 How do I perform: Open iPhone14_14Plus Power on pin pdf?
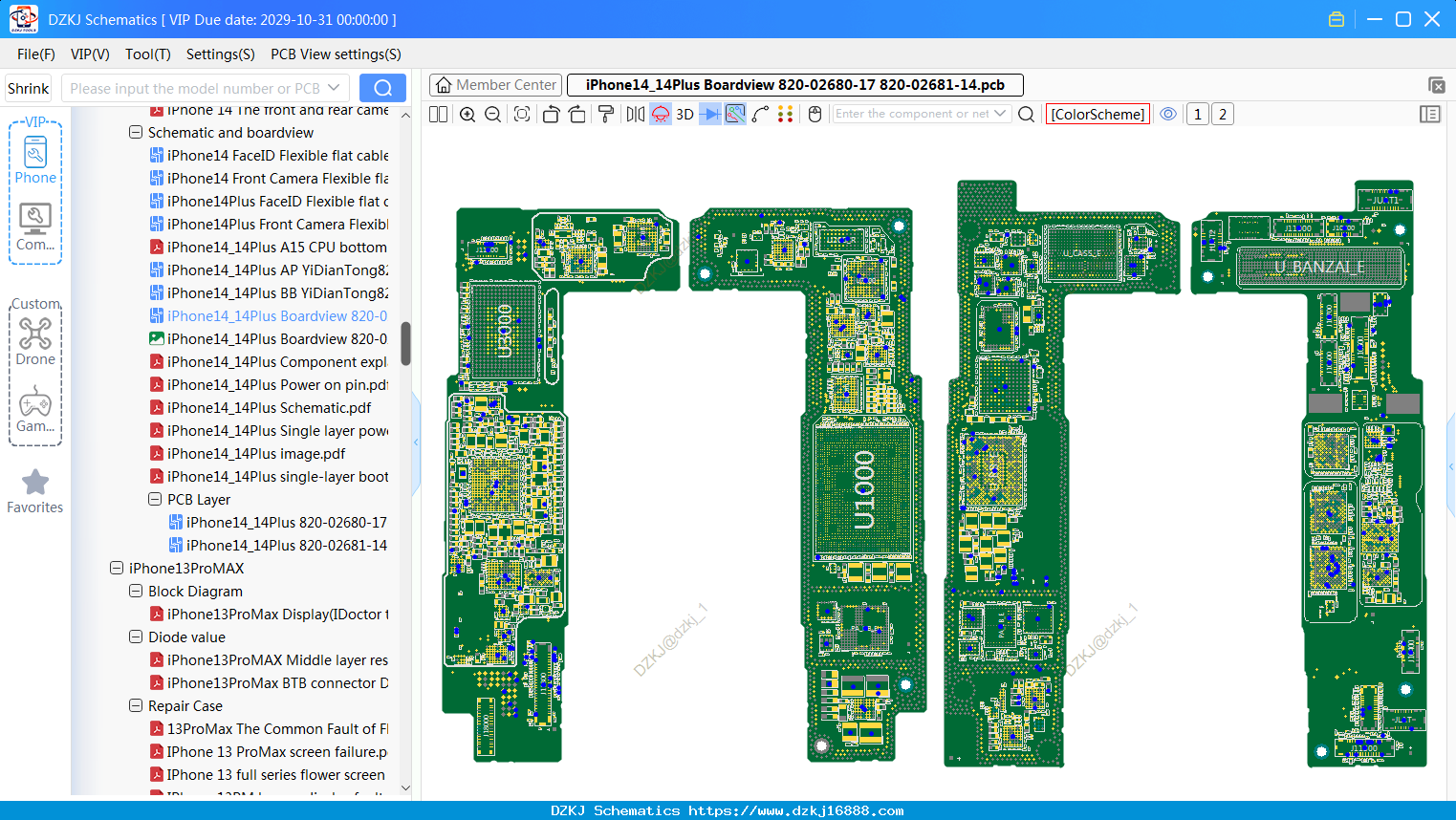(x=269, y=385)
